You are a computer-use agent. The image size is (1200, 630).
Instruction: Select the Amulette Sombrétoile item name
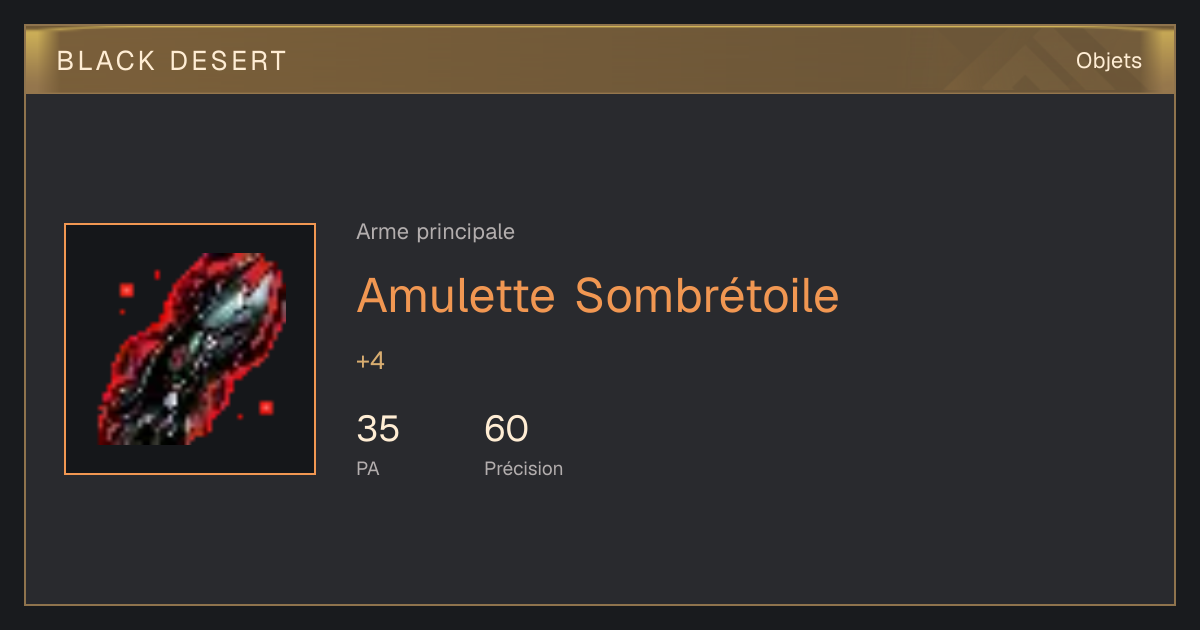click(x=598, y=295)
